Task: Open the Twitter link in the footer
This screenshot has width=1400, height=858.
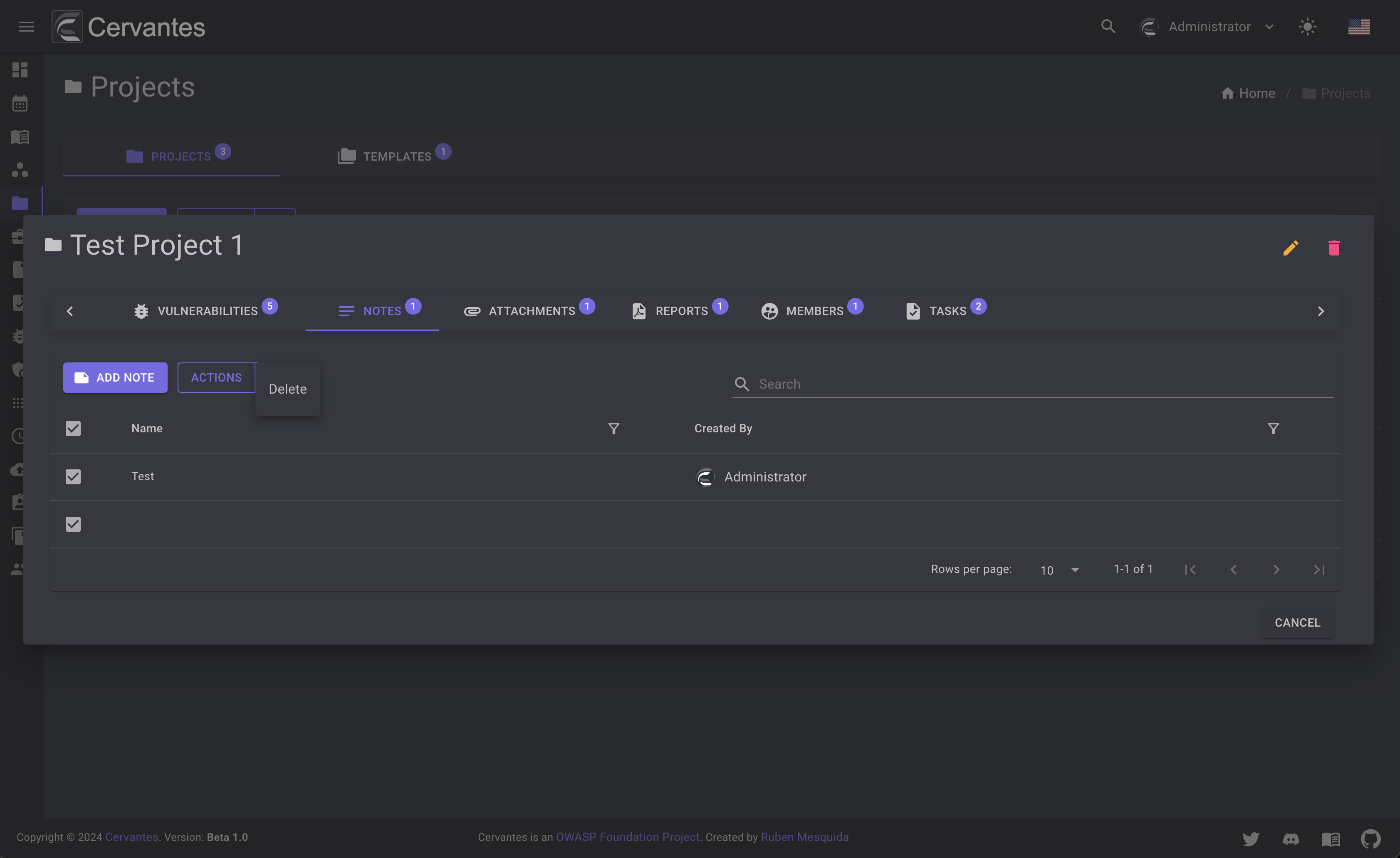Action: (x=1251, y=839)
